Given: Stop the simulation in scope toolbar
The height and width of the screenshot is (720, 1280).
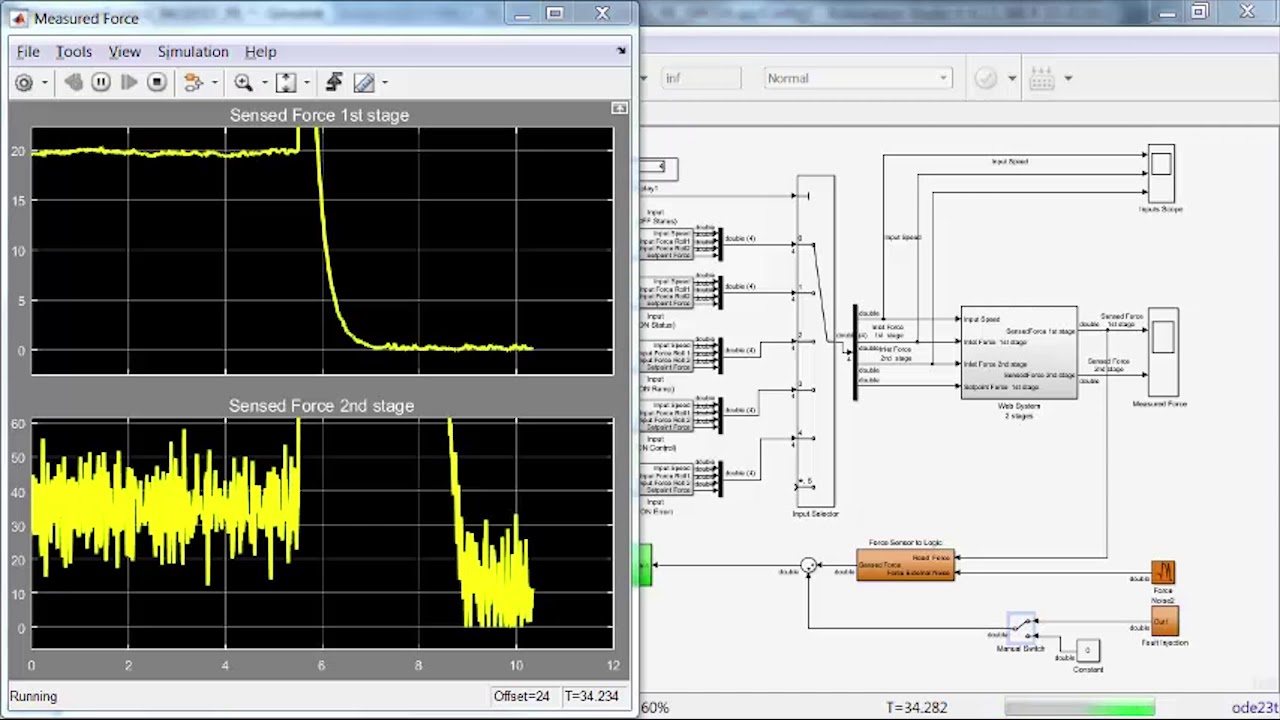Looking at the screenshot, I should tap(157, 83).
